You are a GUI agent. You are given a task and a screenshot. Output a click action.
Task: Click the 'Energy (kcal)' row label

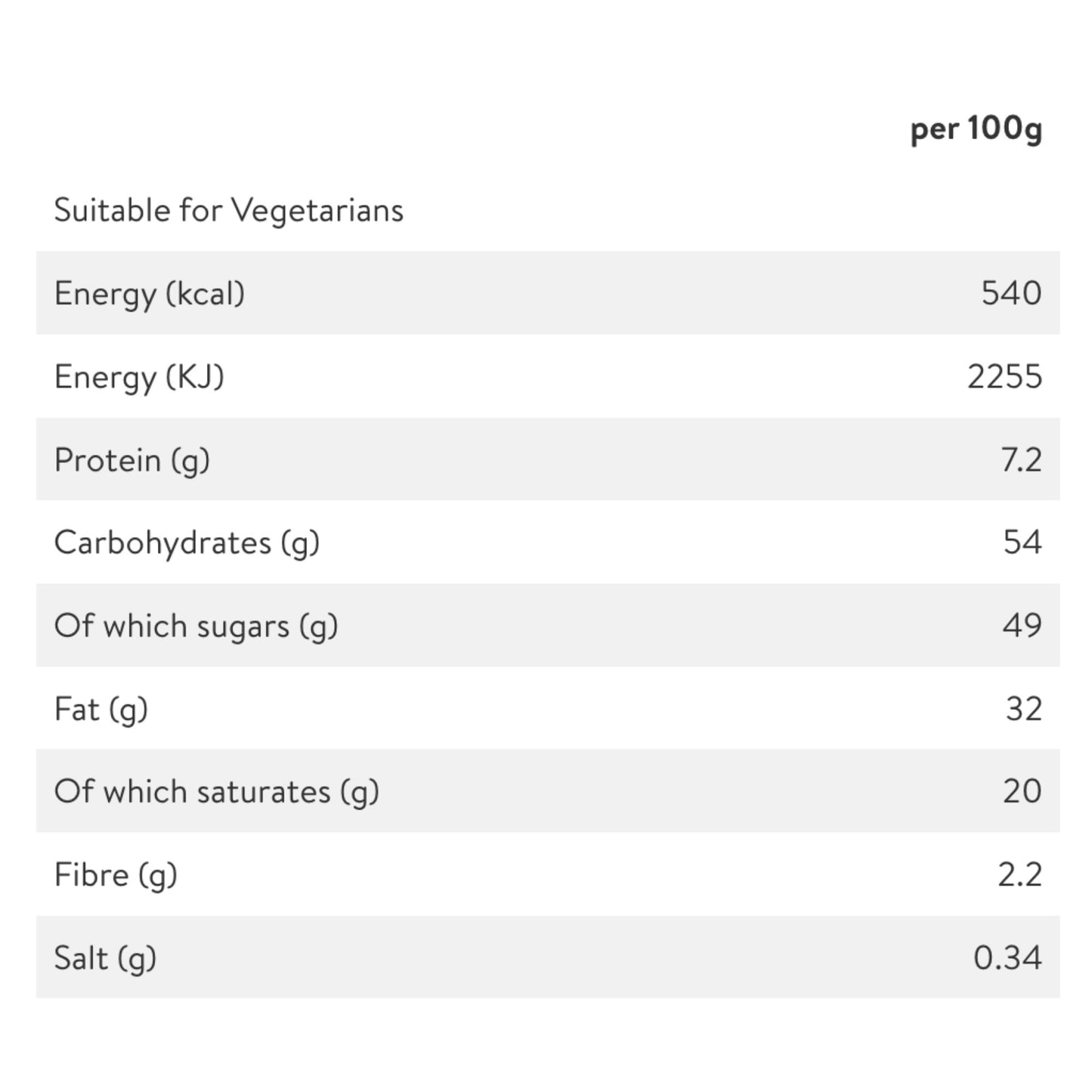pyautogui.click(x=150, y=294)
